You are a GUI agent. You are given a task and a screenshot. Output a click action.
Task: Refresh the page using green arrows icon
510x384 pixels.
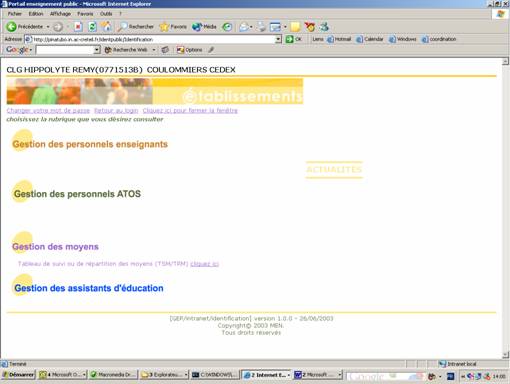pos(92,27)
